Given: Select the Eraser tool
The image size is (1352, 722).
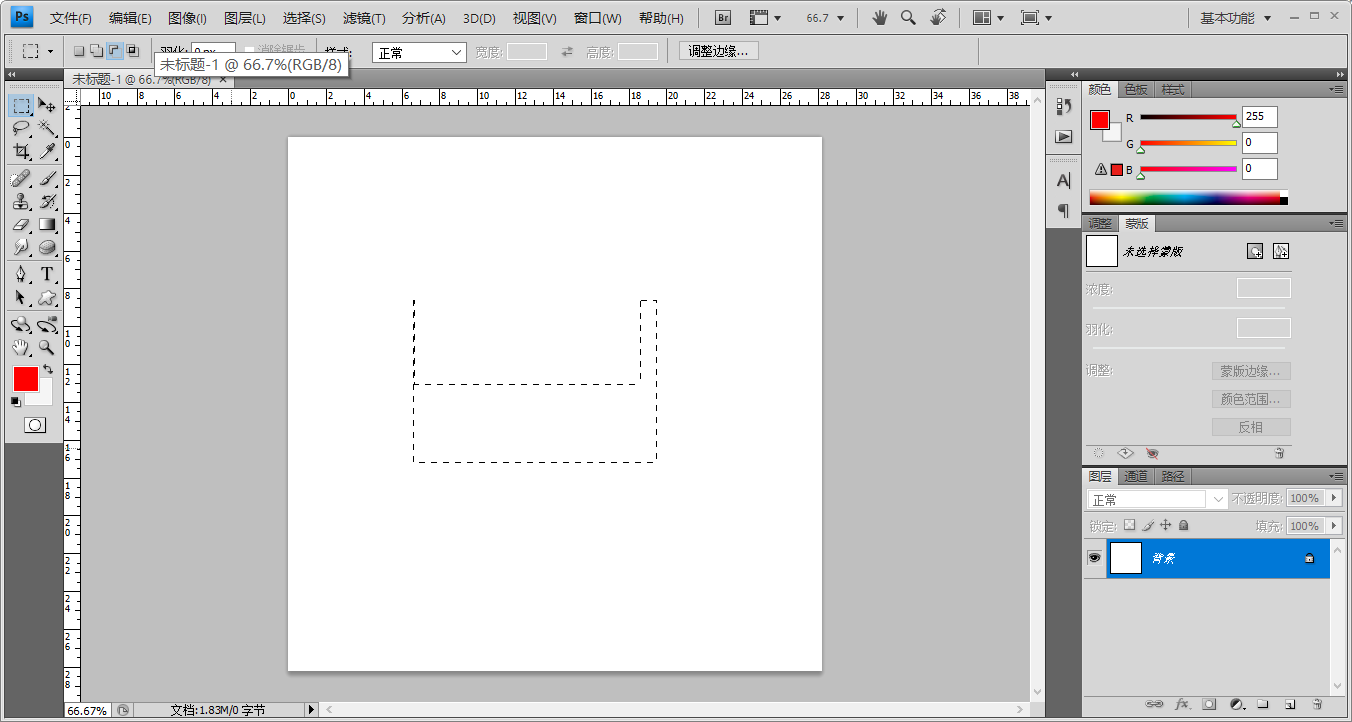Looking at the screenshot, I should pyautogui.click(x=21, y=224).
